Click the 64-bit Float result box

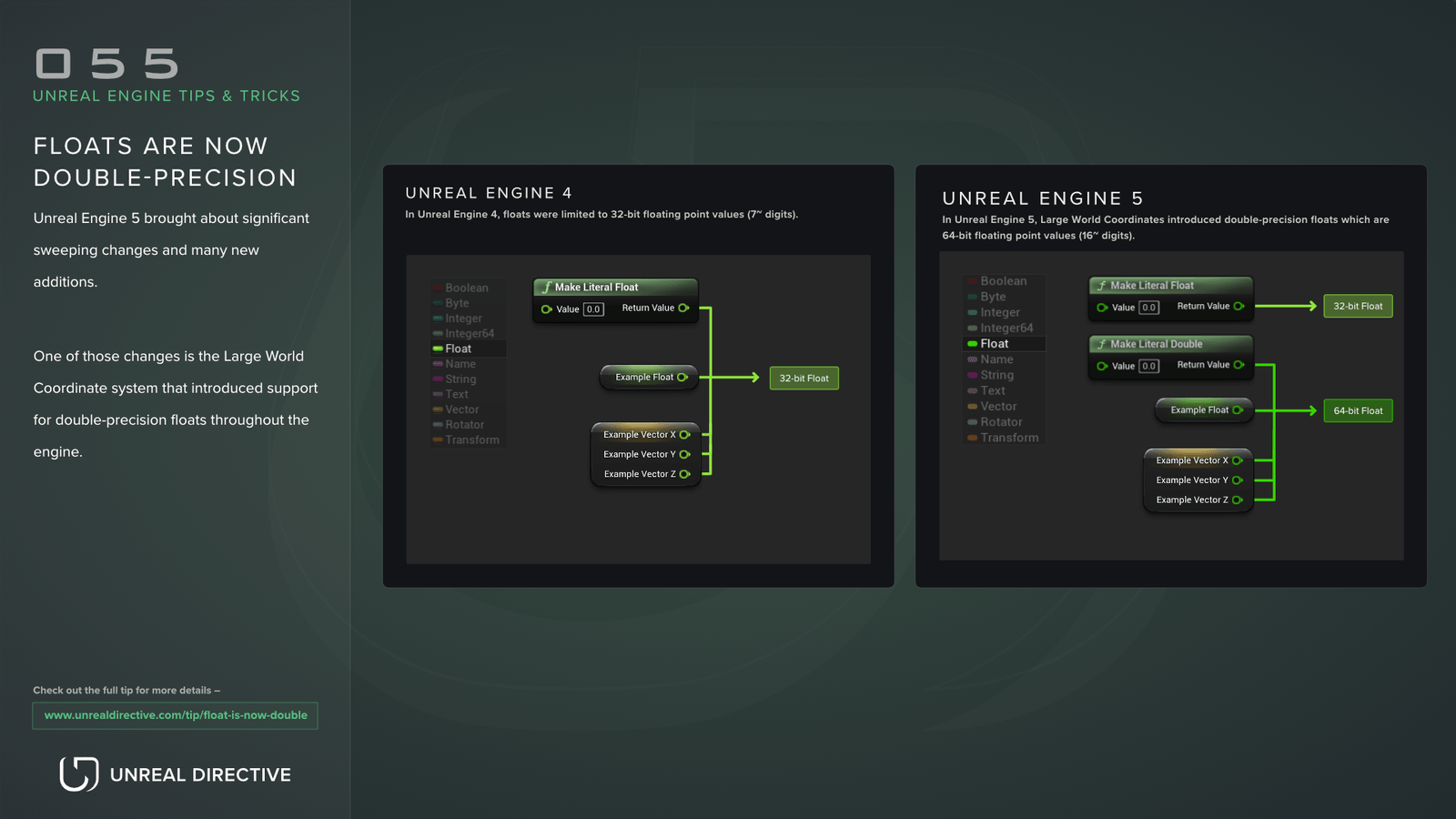click(1358, 410)
